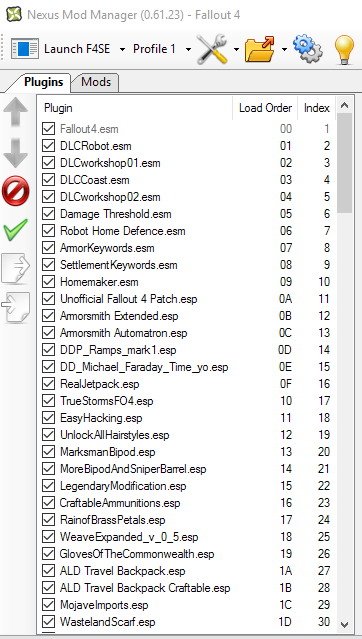Click the green checkmark enable all icon
362x639 pixels.
(15, 229)
